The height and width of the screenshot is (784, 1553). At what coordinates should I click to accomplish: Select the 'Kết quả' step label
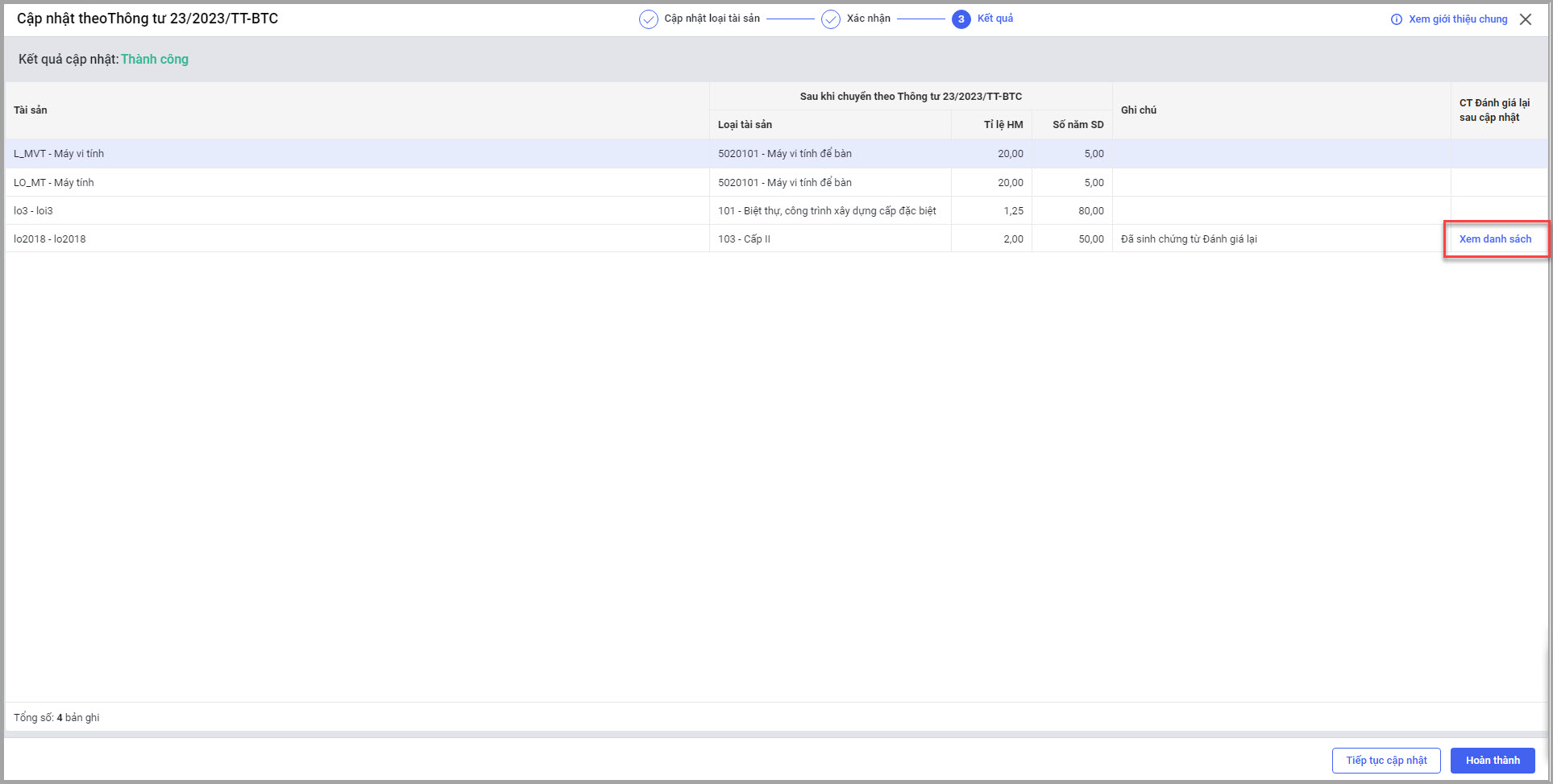coord(995,19)
